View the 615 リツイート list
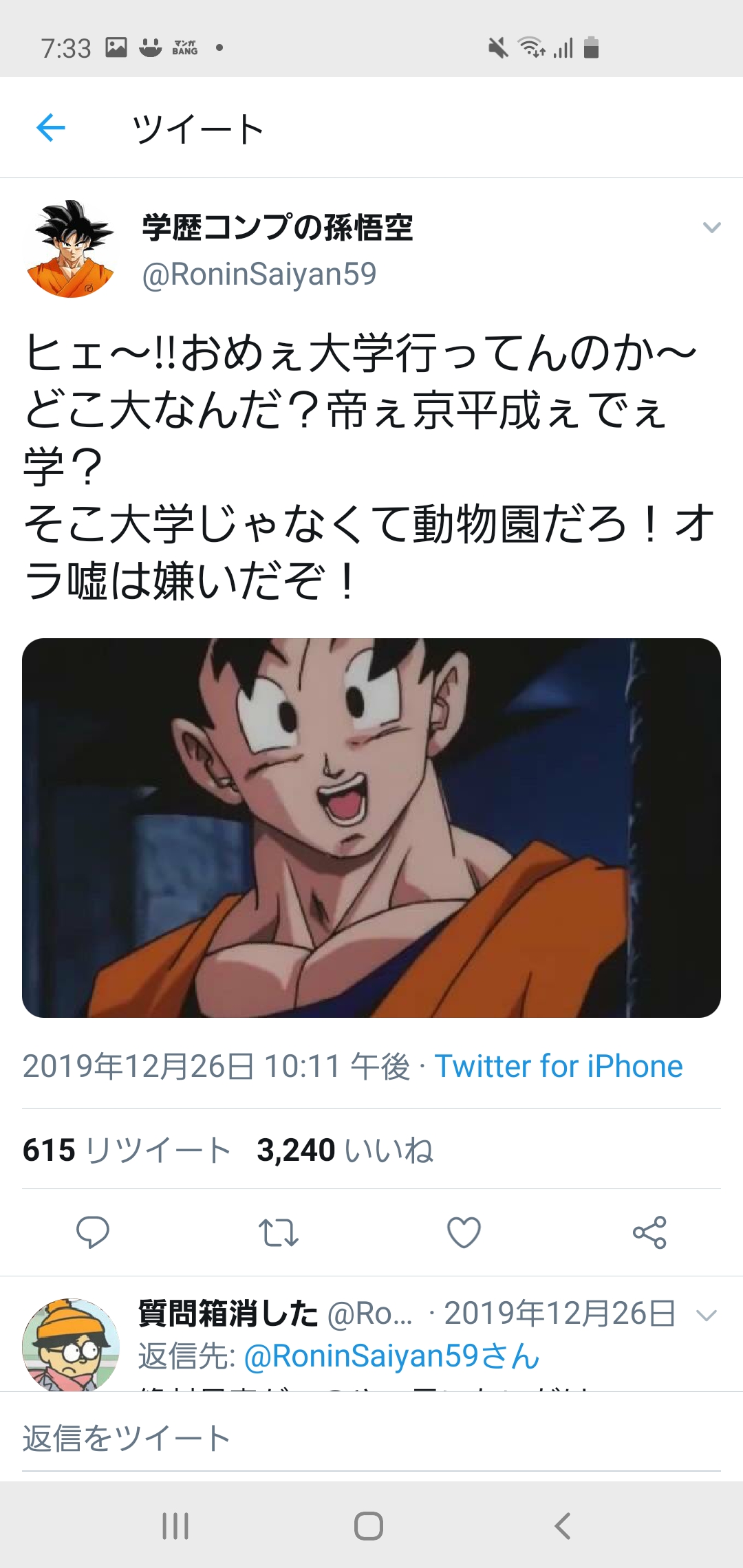The image size is (743, 1568). 127,1150
